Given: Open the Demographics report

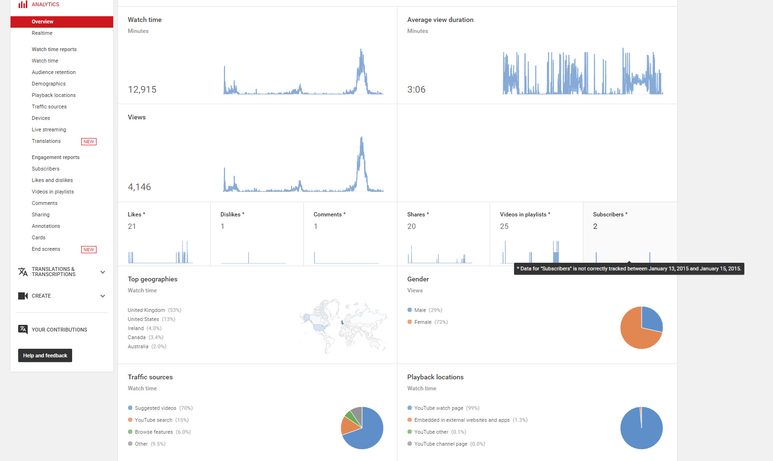Looking at the screenshot, I should (x=48, y=84).
